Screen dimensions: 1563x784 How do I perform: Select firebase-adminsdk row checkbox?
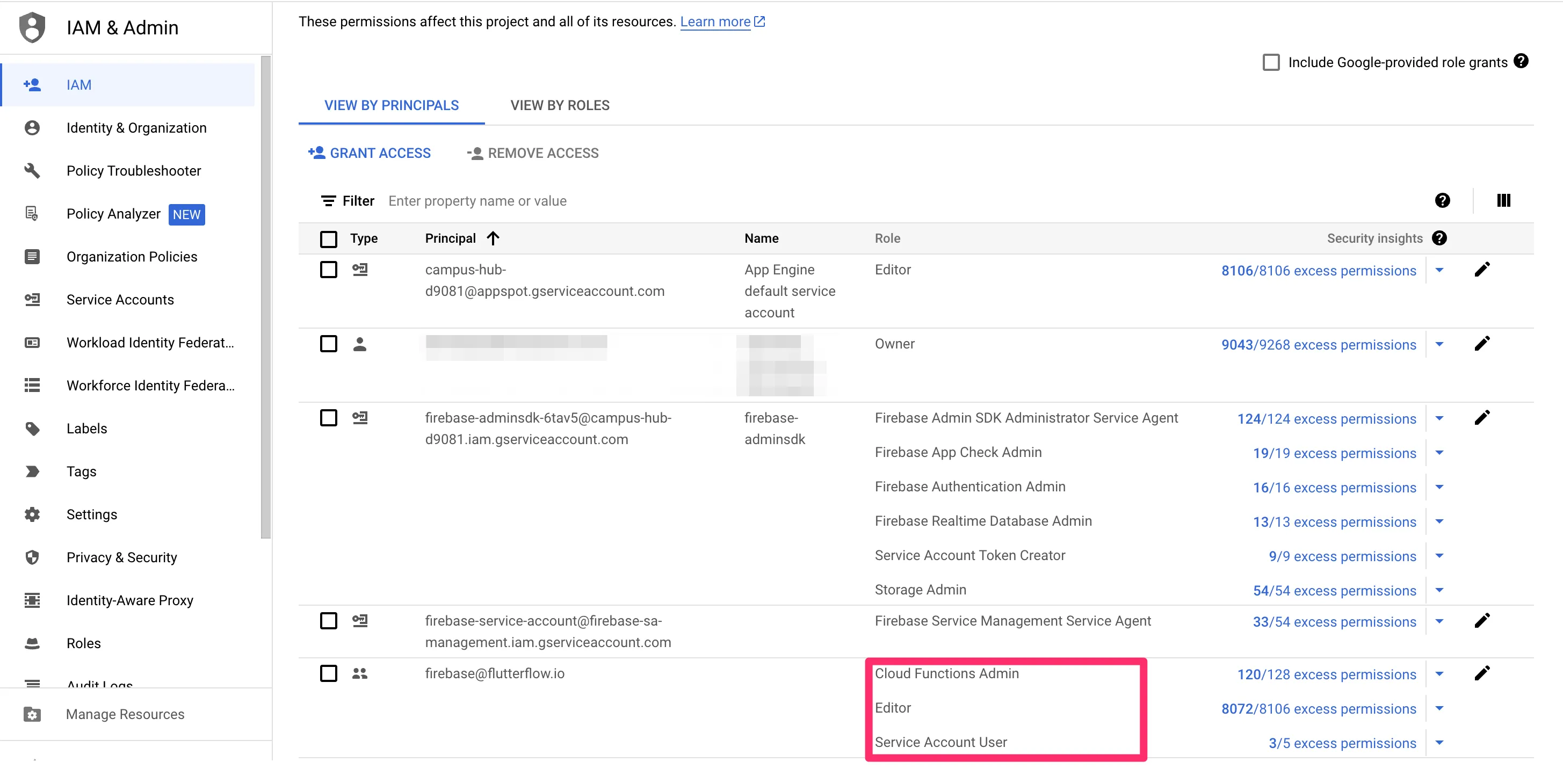click(329, 417)
